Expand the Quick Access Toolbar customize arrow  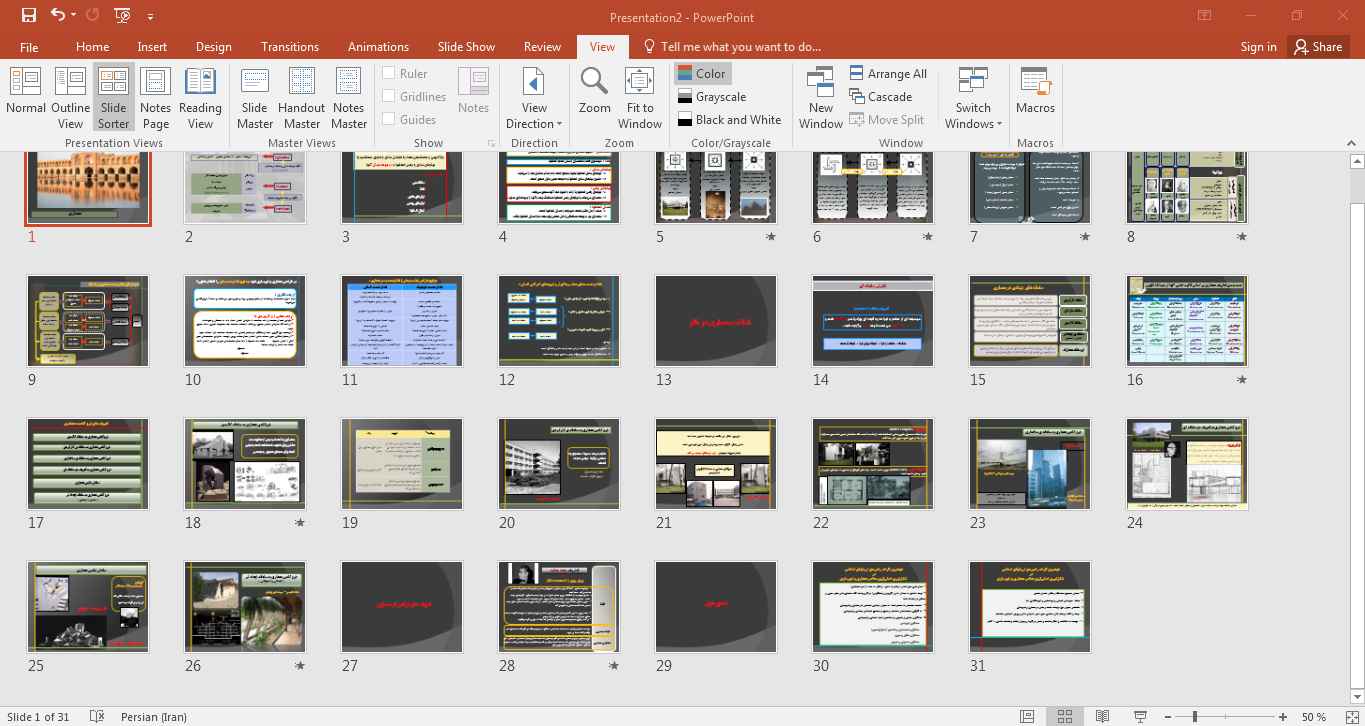click(x=150, y=17)
